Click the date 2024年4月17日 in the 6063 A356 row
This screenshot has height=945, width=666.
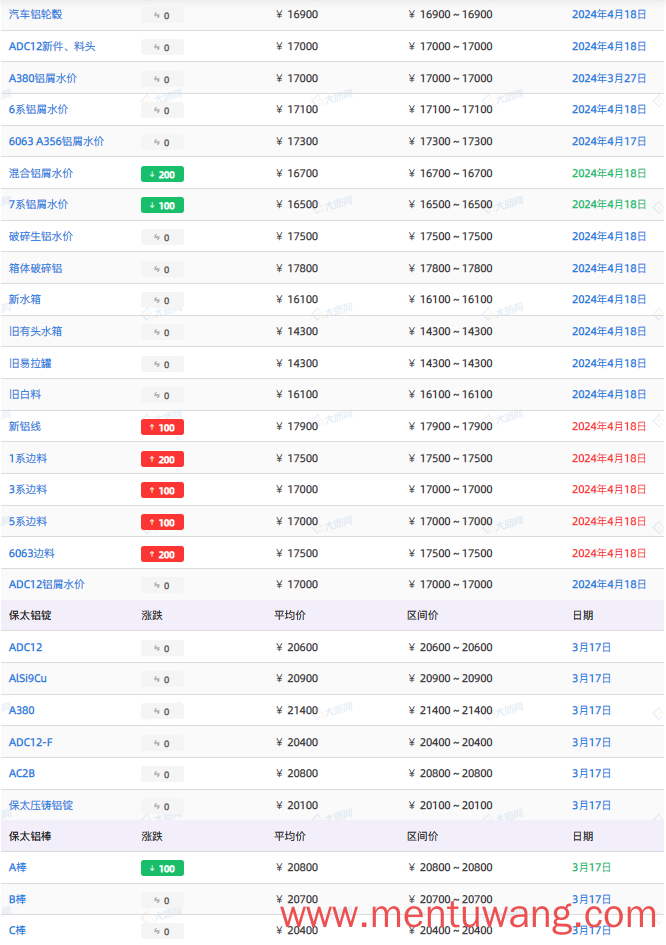tap(609, 142)
